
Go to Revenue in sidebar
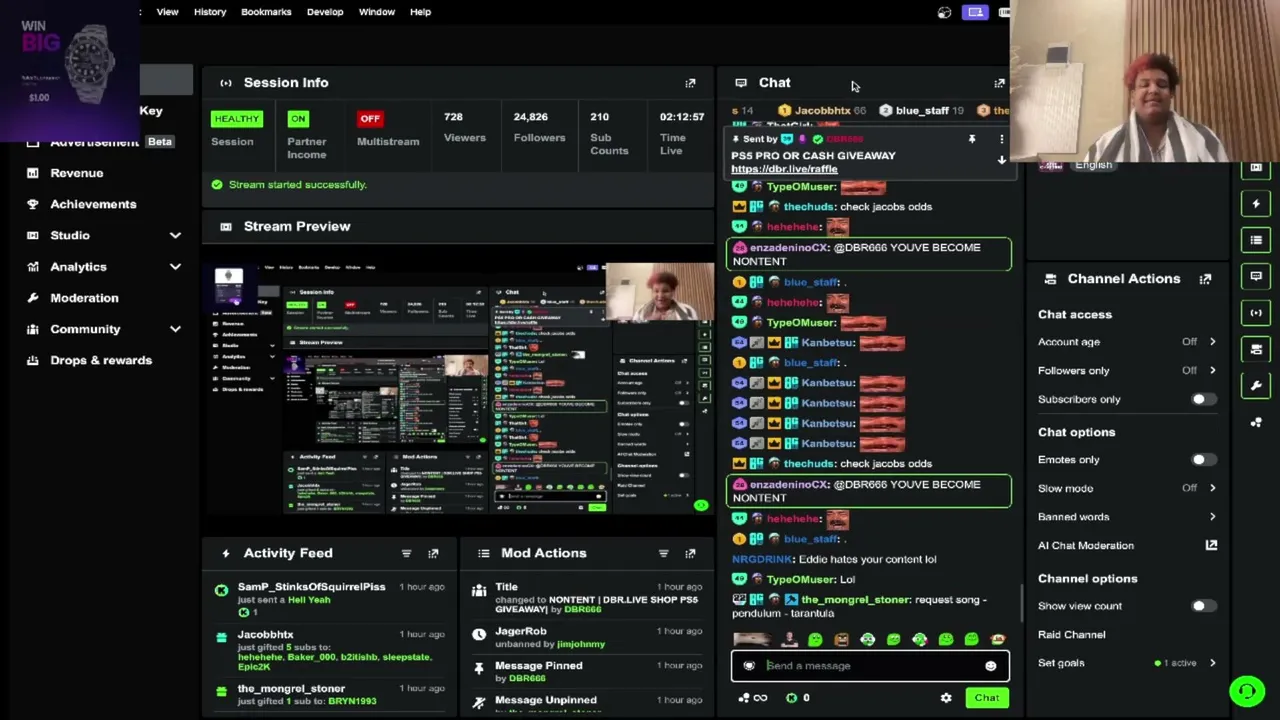[x=77, y=173]
